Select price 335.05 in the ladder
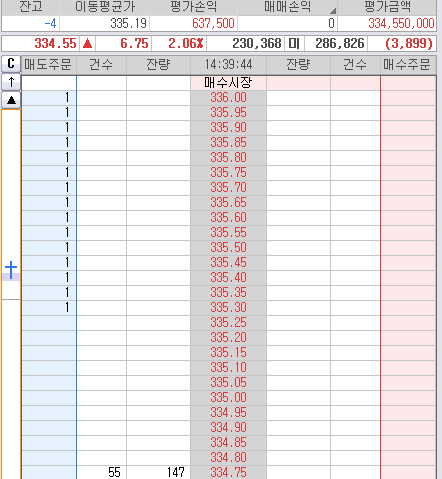This screenshot has width=442, height=479. coord(228,383)
